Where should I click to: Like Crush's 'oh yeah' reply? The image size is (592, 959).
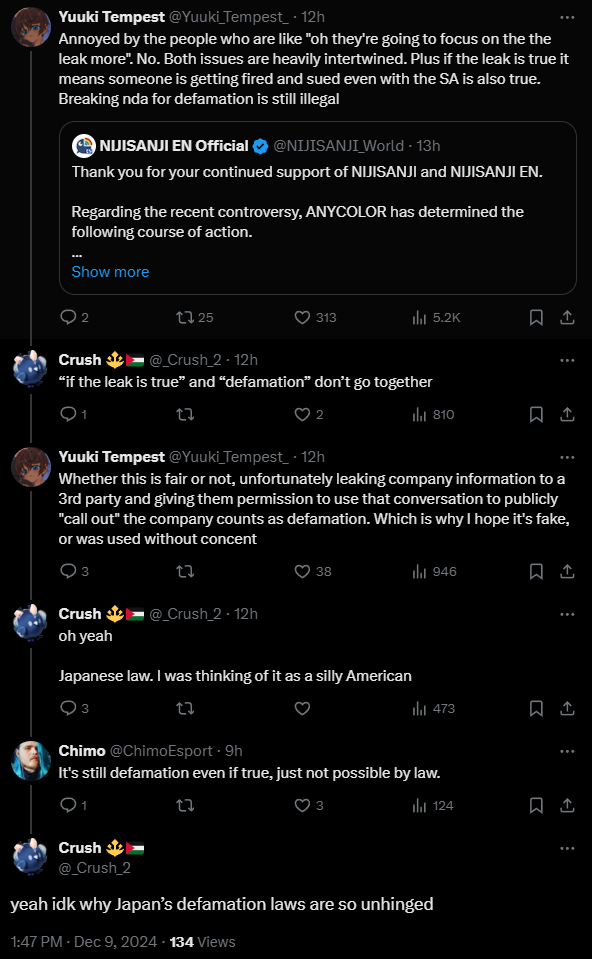(x=302, y=708)
